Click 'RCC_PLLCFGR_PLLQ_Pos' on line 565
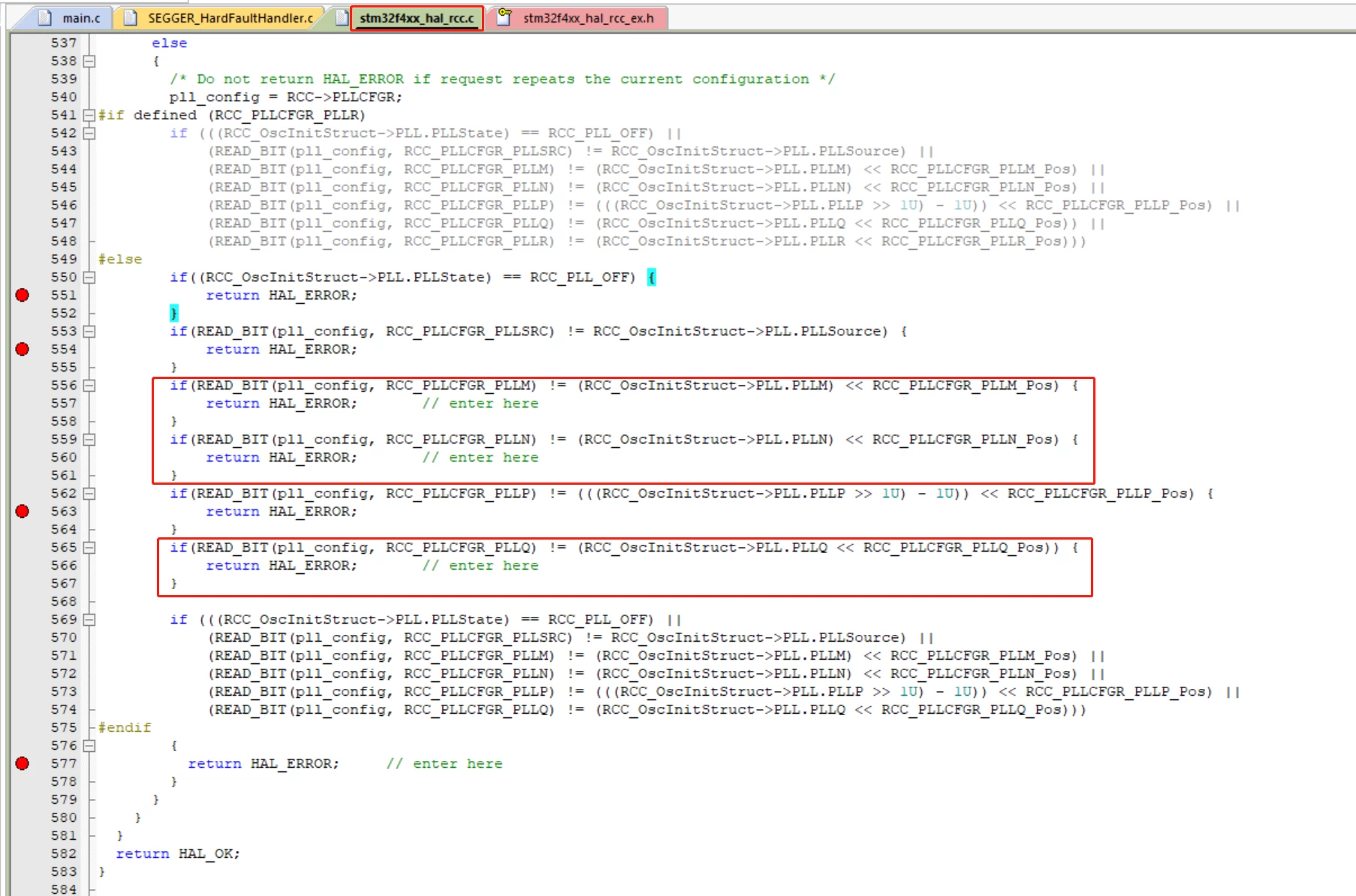Image resolution: width=1356 pixels, height=896 pixels. (x=953, y=547)
